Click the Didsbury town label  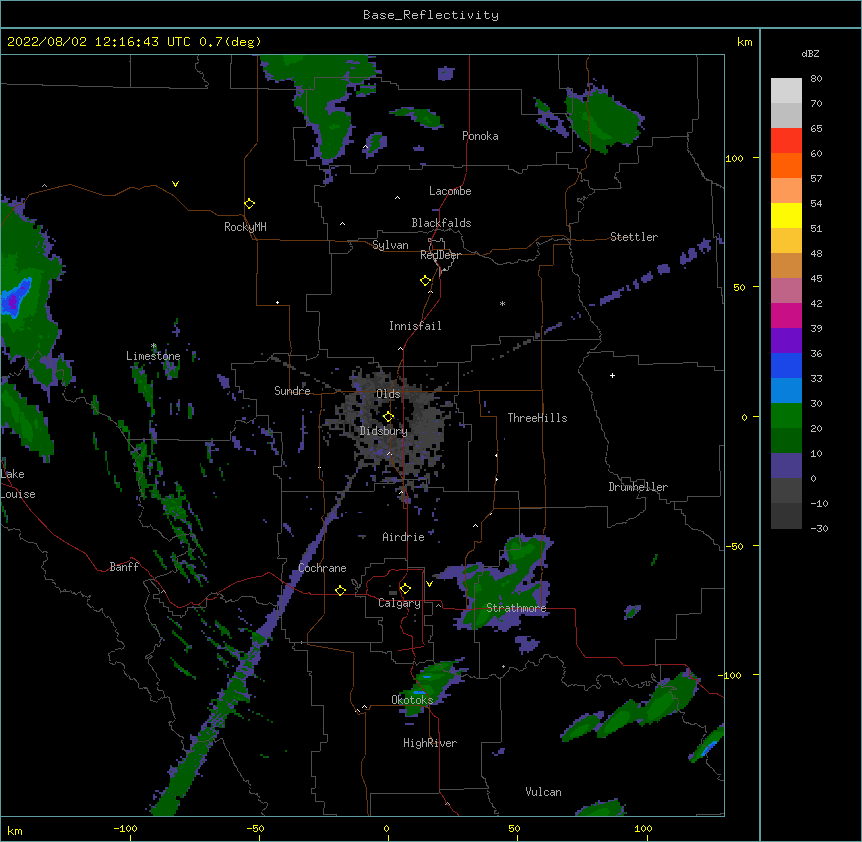[x=384, y=431]
